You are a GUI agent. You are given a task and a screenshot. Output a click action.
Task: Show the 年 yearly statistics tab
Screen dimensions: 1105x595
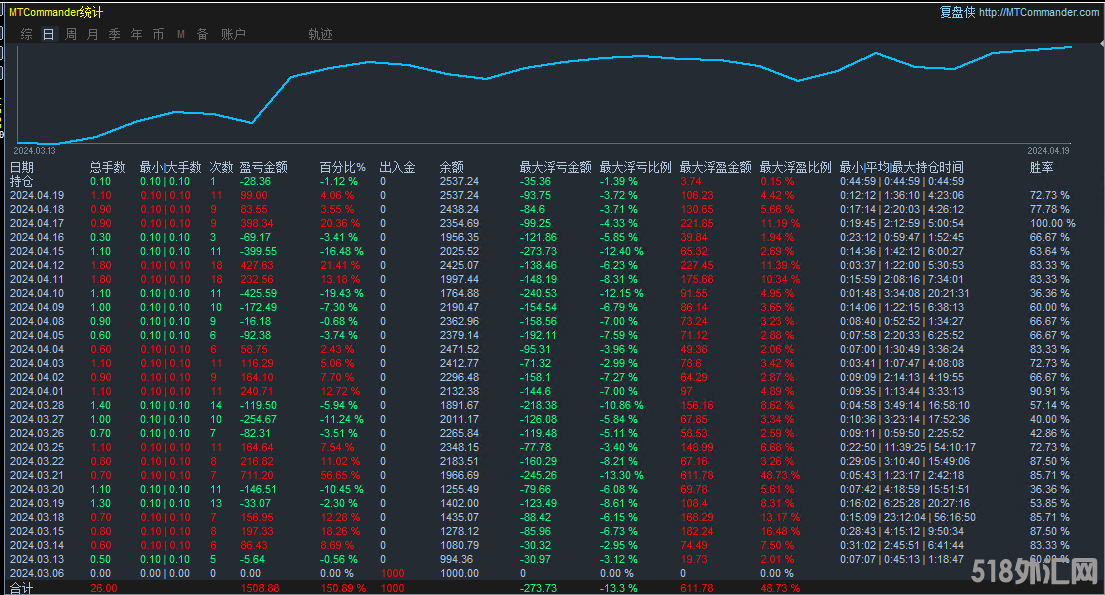point(136,34)
